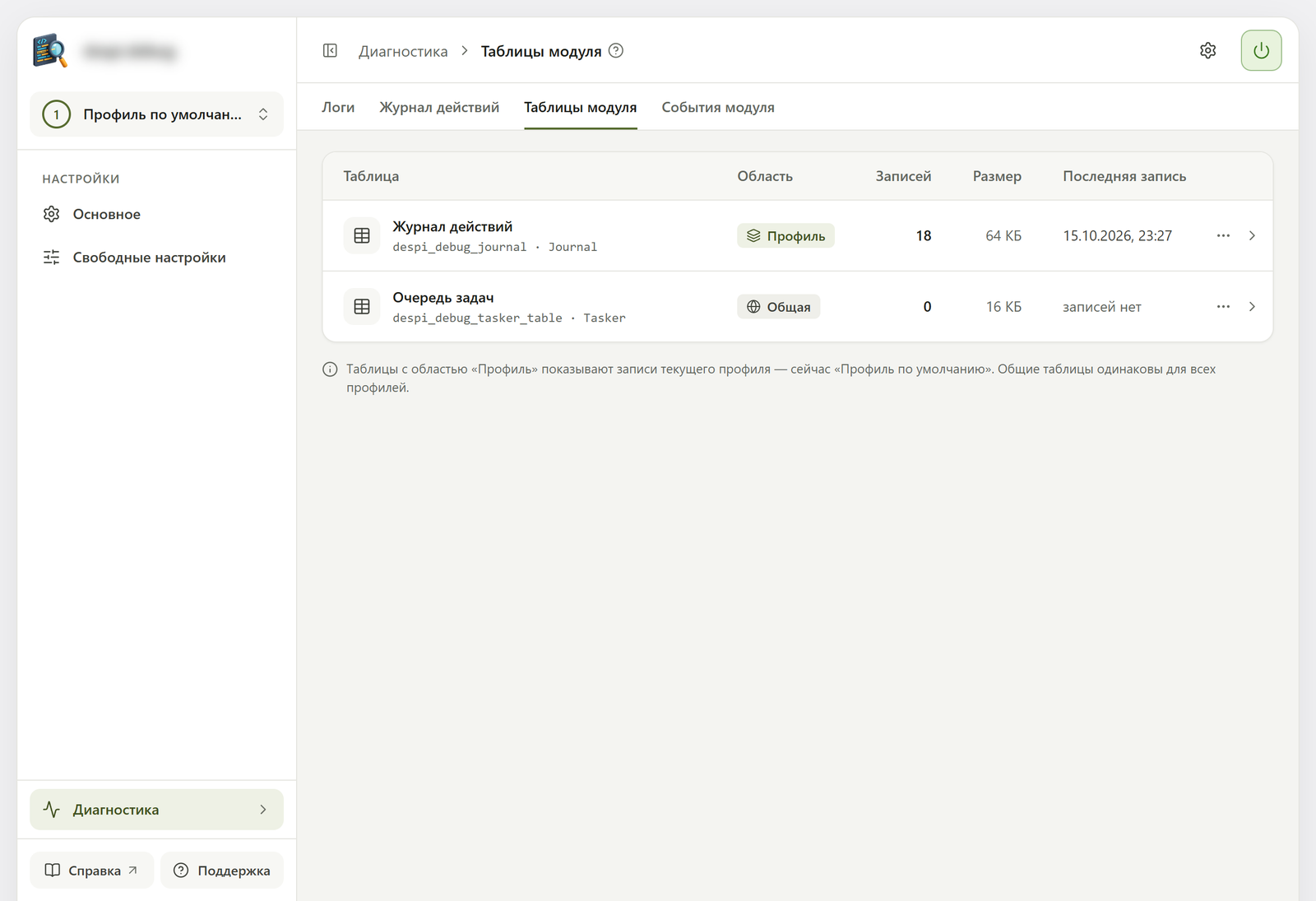The height and width of the screenshot is (901, 1316).
Task: Click the info icon beside the footnote
Action: tap(330, 369)
